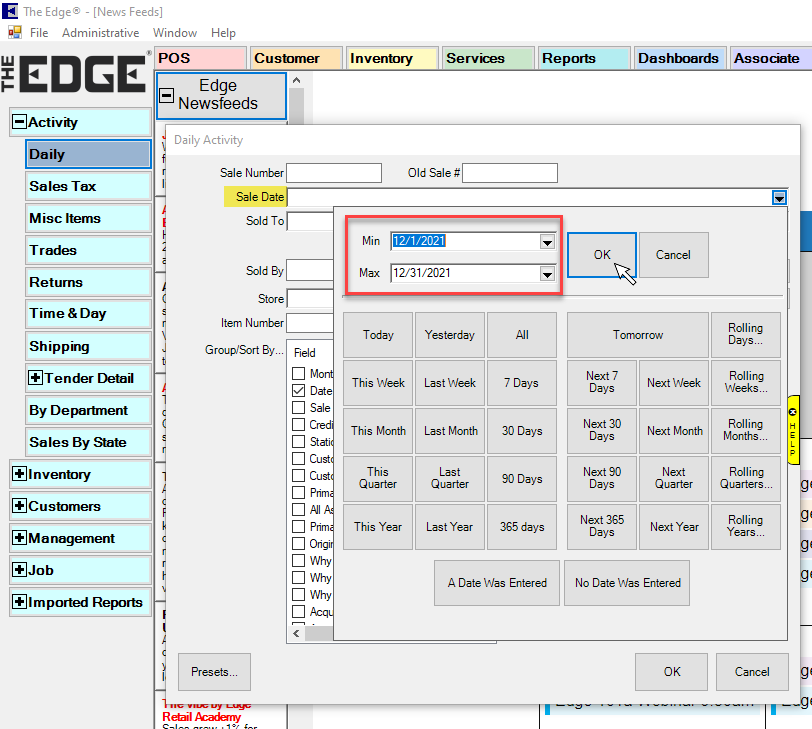Click left arrow of field list scrollbar
This screenshot has height=729, width=812.
tap(296, 633)
